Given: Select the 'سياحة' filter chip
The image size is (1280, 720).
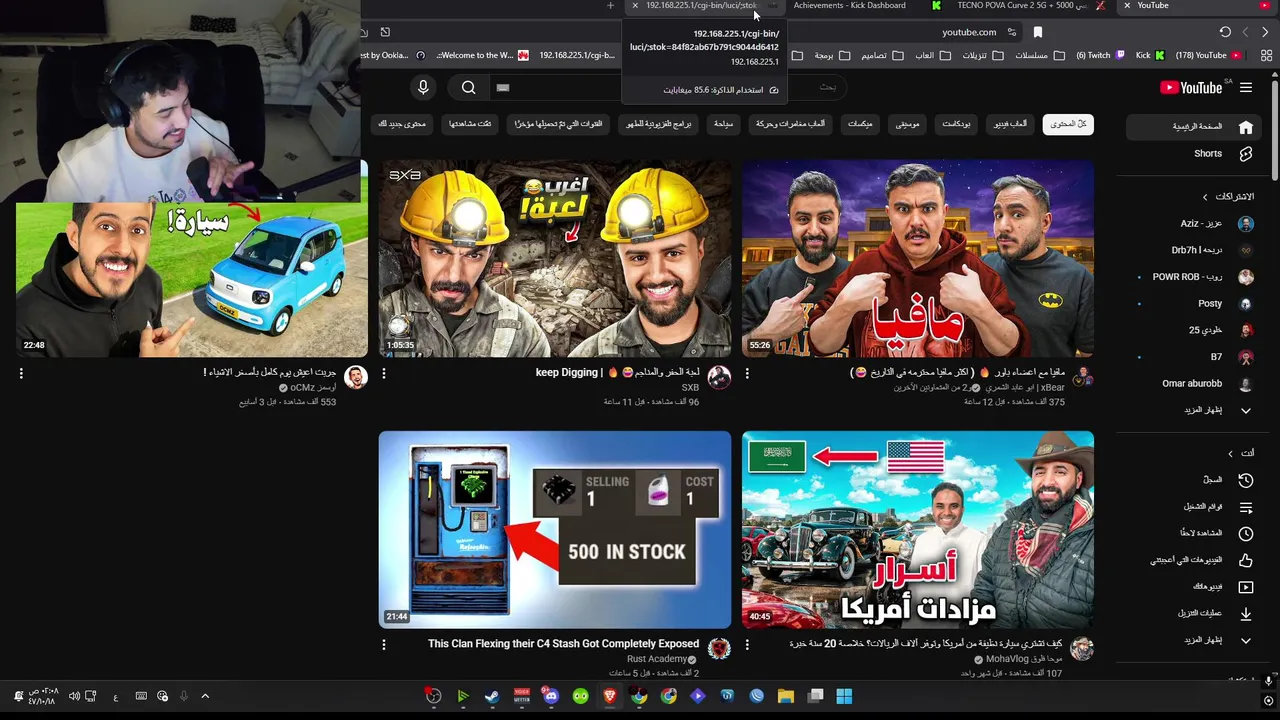Looking at the screenshot, I should [722, 124].
